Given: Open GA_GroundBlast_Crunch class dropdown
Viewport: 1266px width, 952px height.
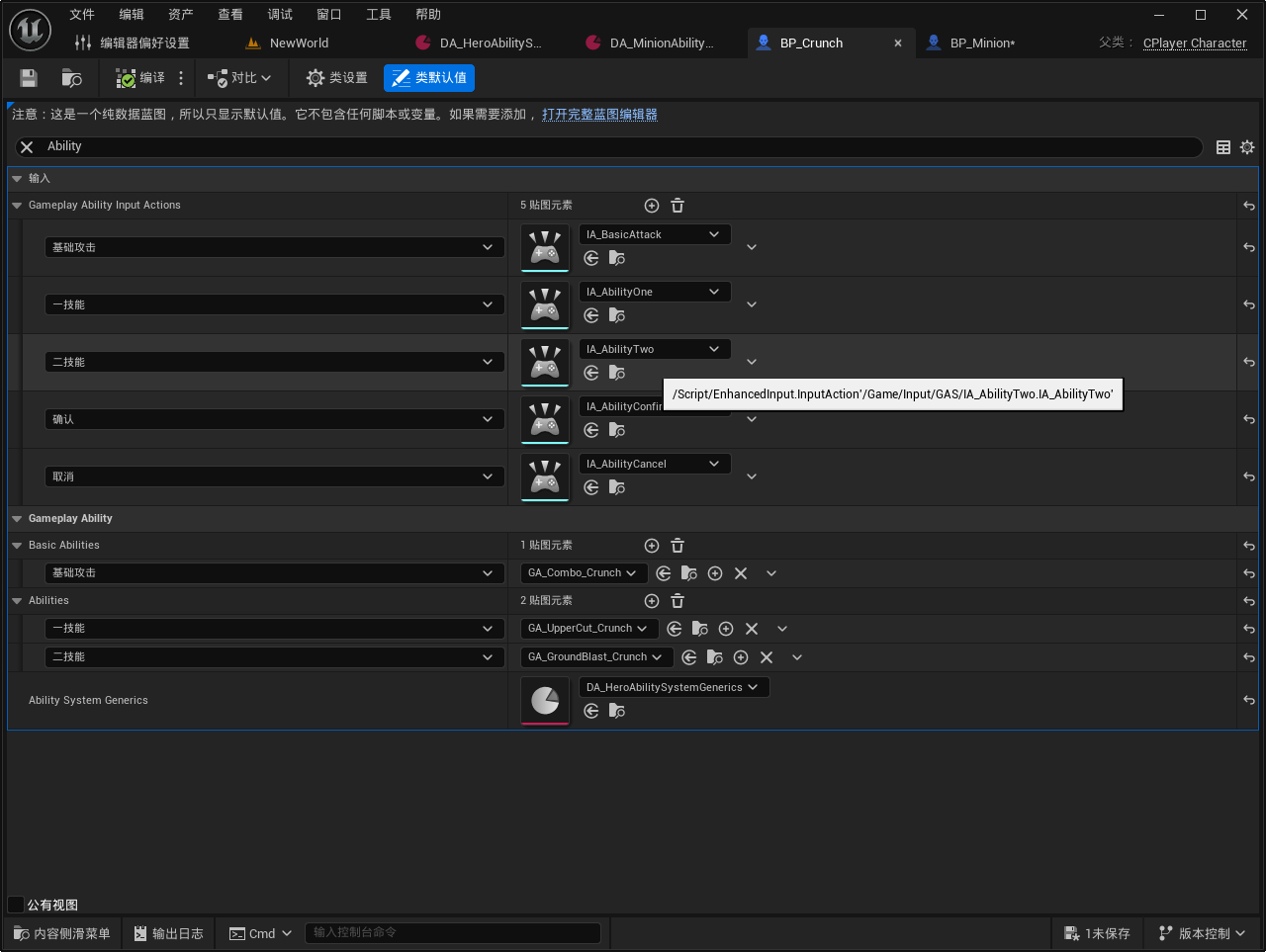Looking at the screenshot, I should [596, 657].
